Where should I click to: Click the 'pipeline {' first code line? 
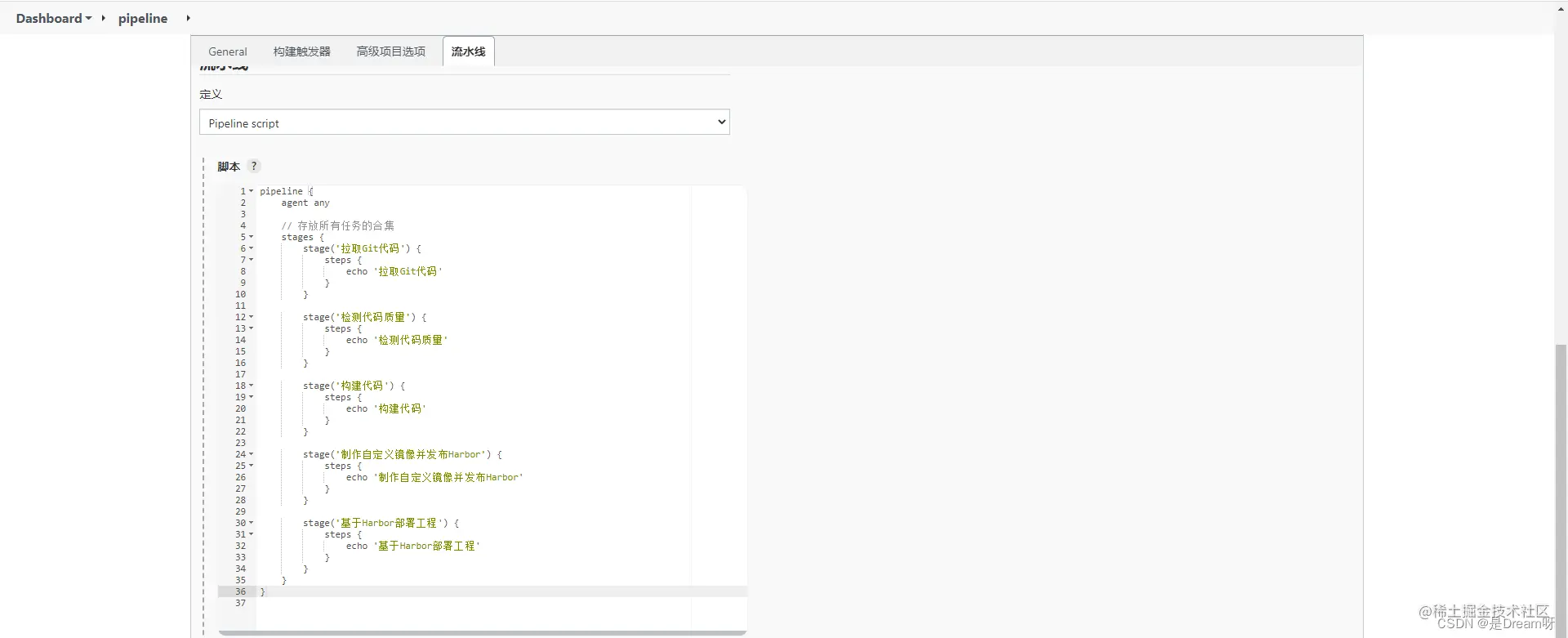[287, 191]
